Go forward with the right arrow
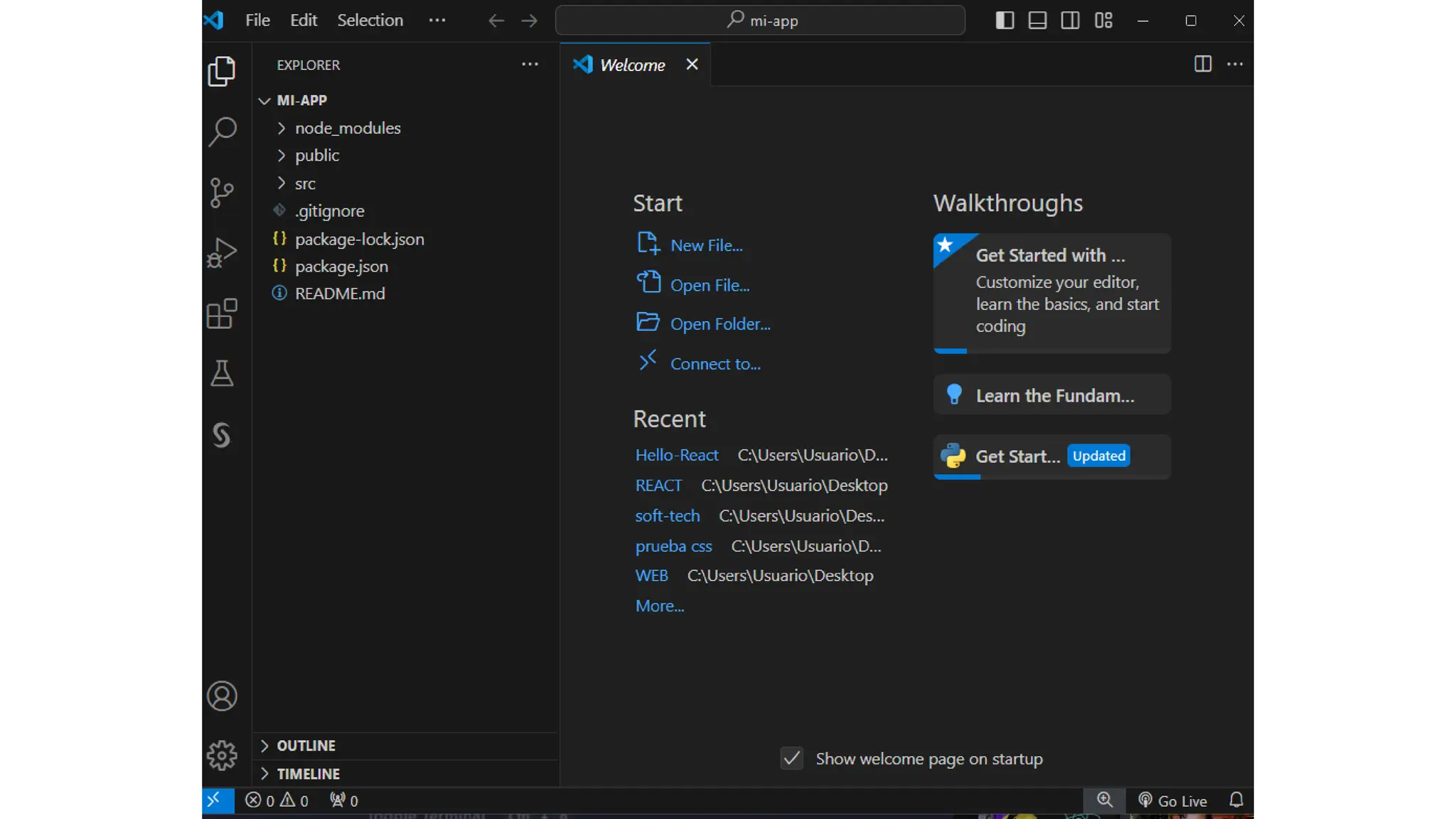The width and height of the screenshot is (1456, 819). coord(529,21)
